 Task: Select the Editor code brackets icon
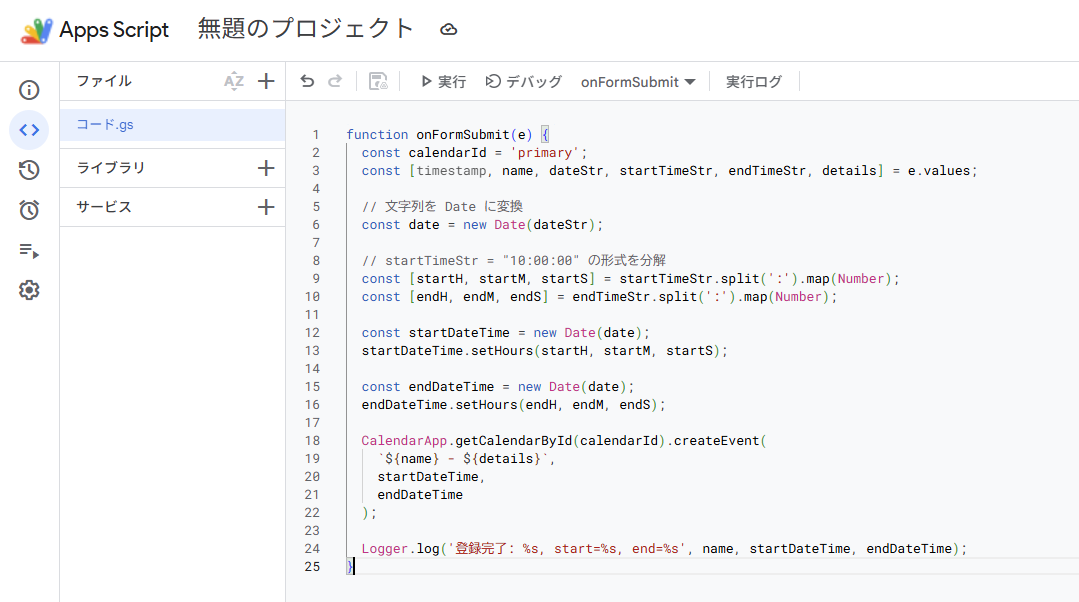coord(29,130)
